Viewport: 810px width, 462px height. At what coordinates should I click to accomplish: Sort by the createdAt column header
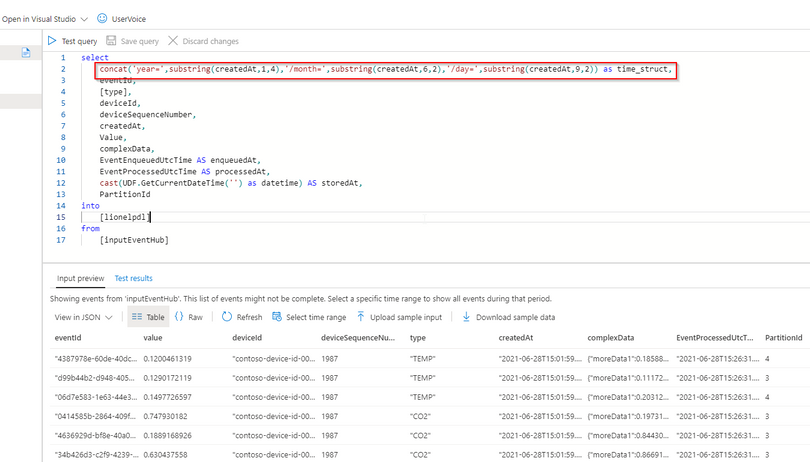(x=516, y=337)
